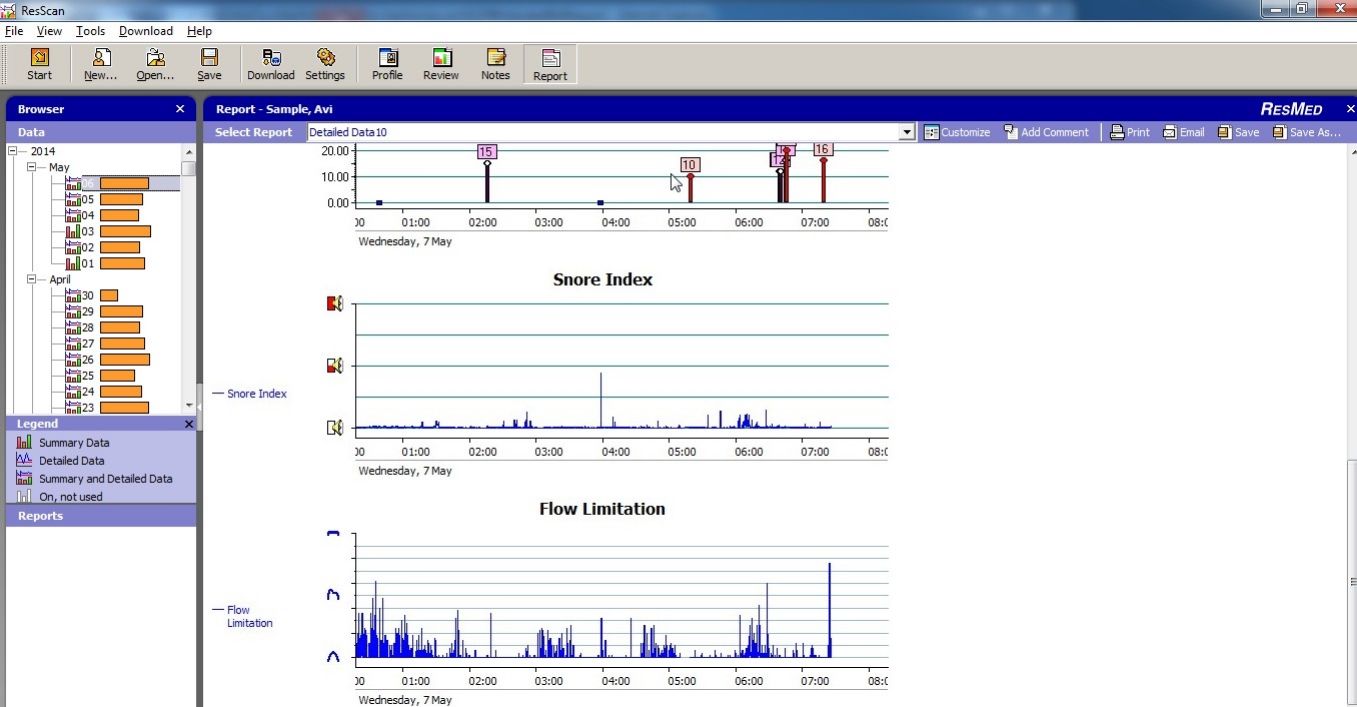Select May 05 session in tree
This screenshot has width=1357, height=707.
104,199
